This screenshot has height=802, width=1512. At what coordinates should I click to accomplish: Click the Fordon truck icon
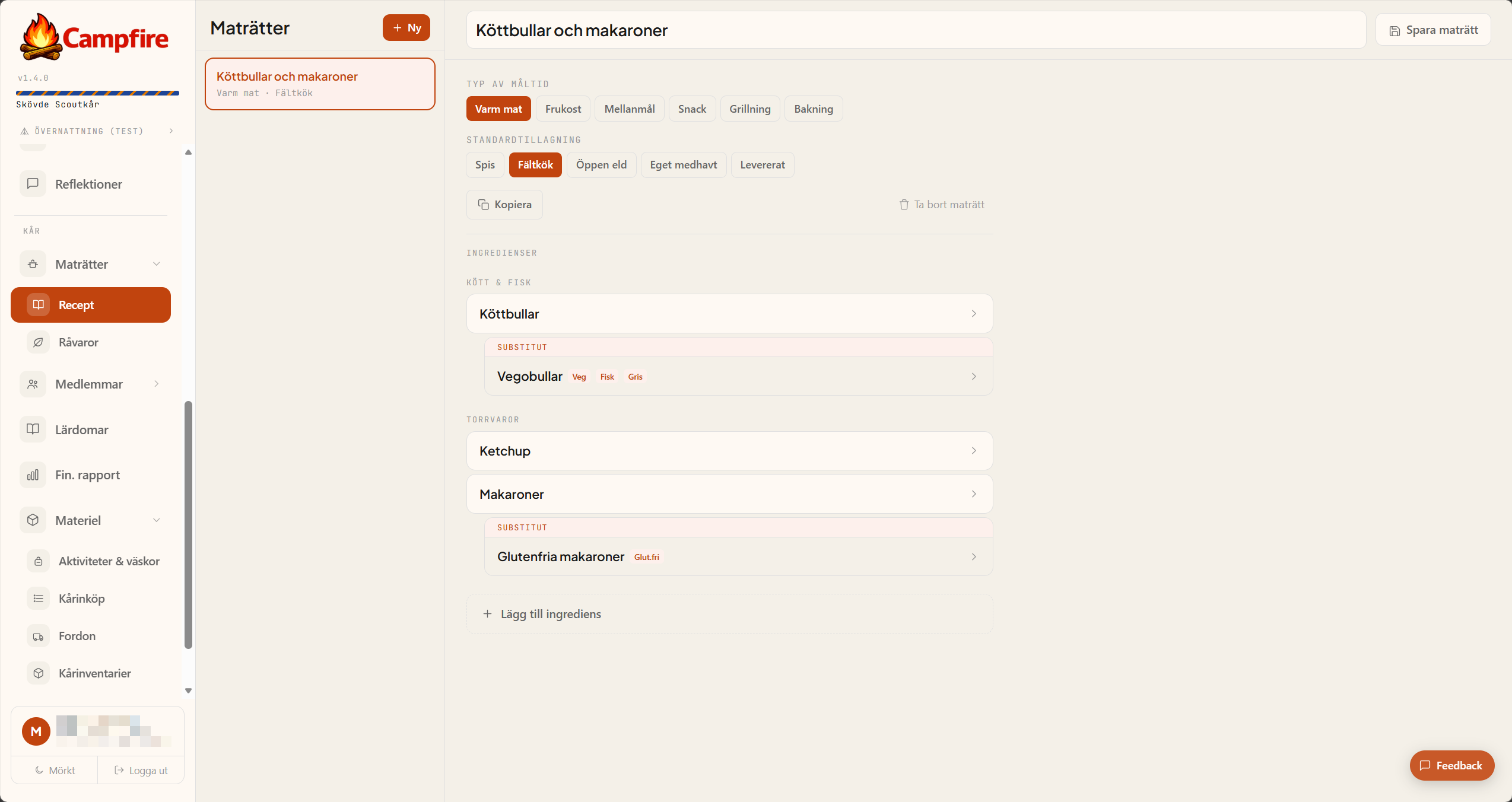[38, 636]
